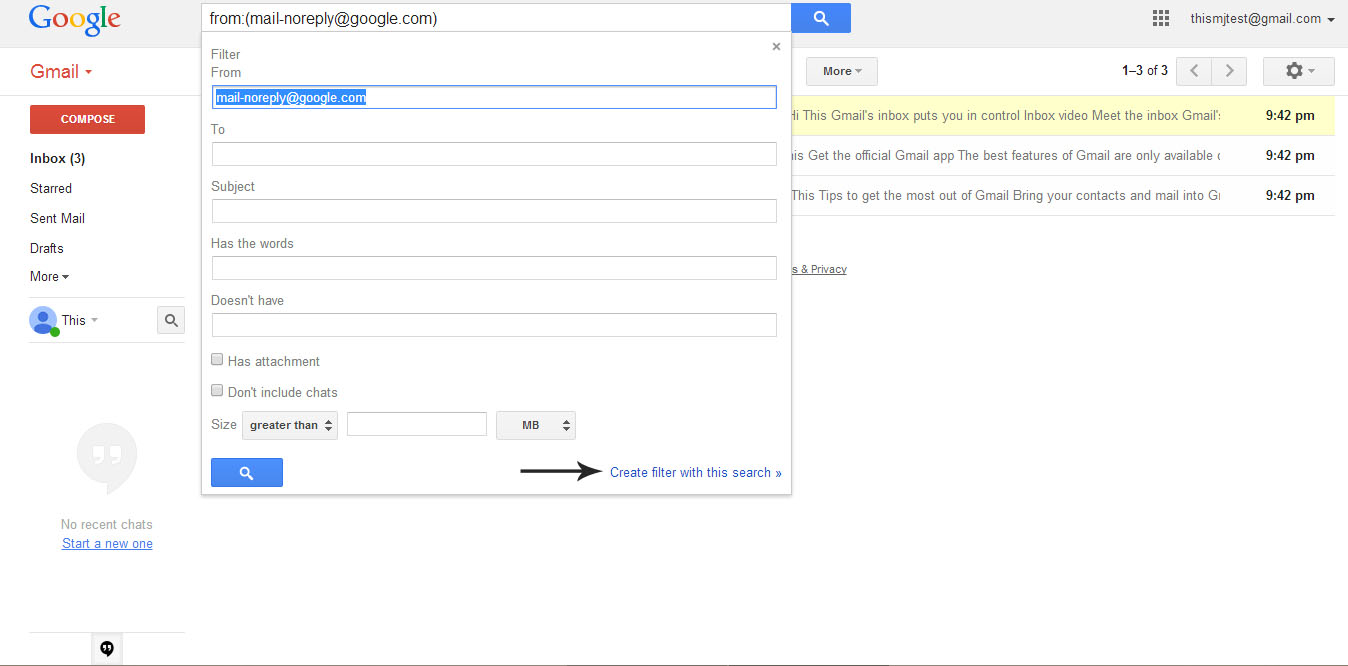Run the filter search with blue magnifier button
The image size is (1348, 666).
click(x=247, y=473)
